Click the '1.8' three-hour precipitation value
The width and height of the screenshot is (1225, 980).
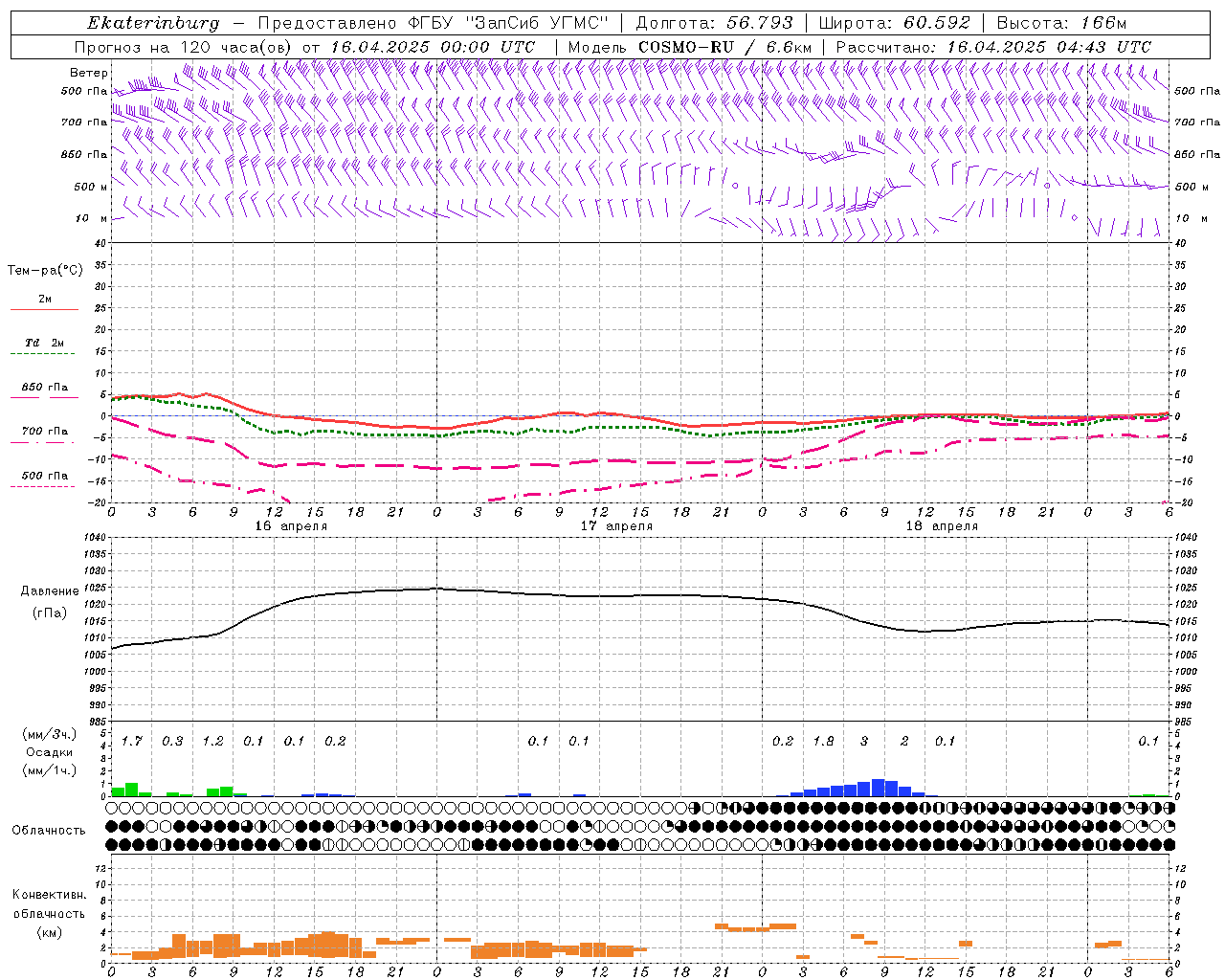coord(823,742)
